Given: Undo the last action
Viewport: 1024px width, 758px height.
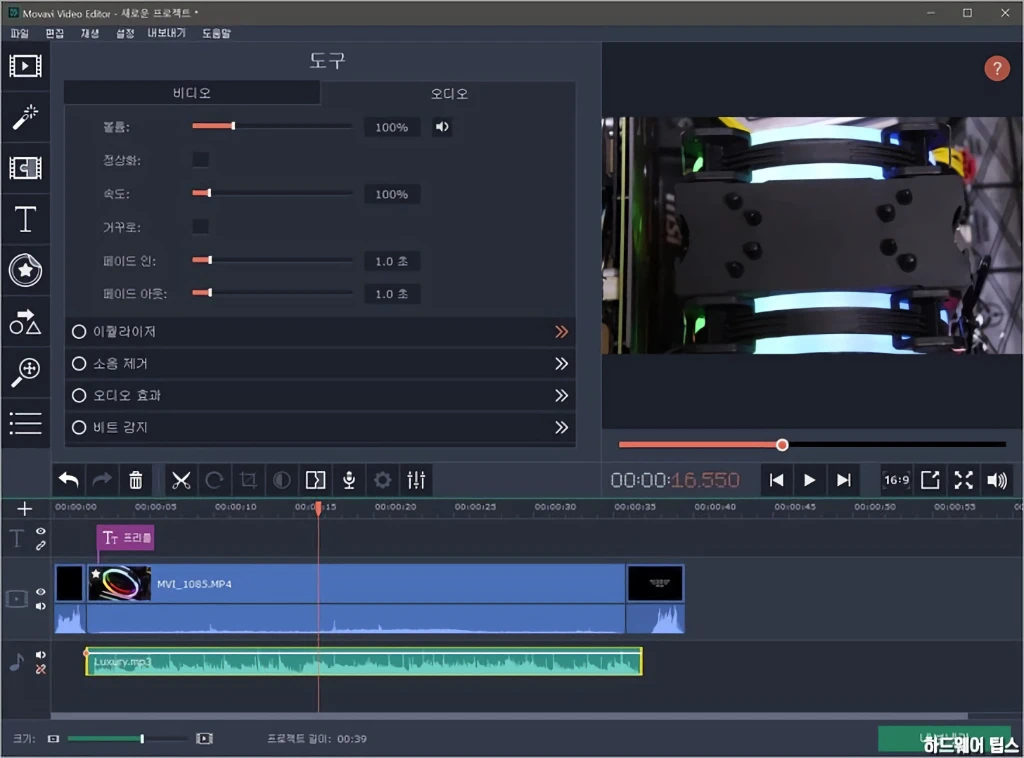Looking at the screenshot, I should 69,481.
